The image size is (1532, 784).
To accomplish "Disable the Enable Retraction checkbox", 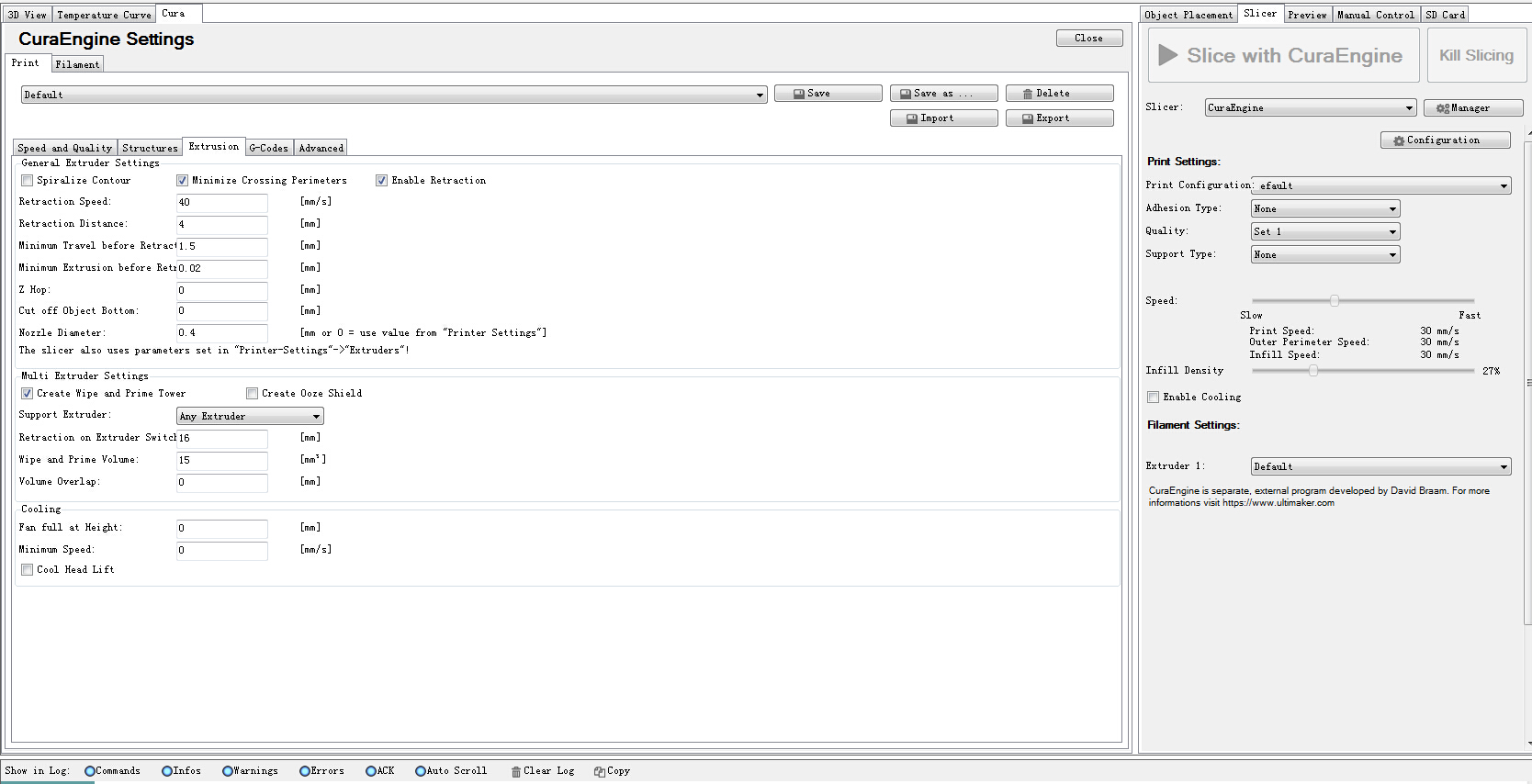I will click(x=381, y=181).
